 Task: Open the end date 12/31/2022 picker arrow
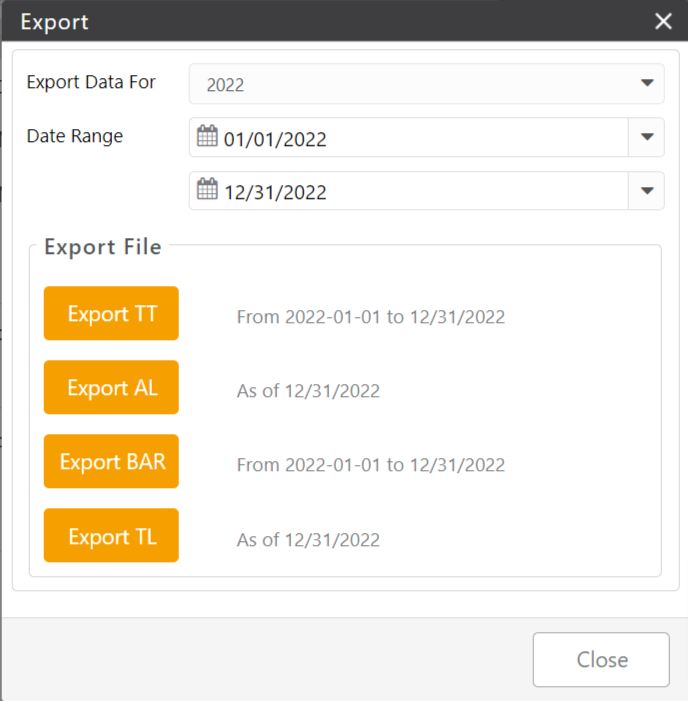click(646, 191)
